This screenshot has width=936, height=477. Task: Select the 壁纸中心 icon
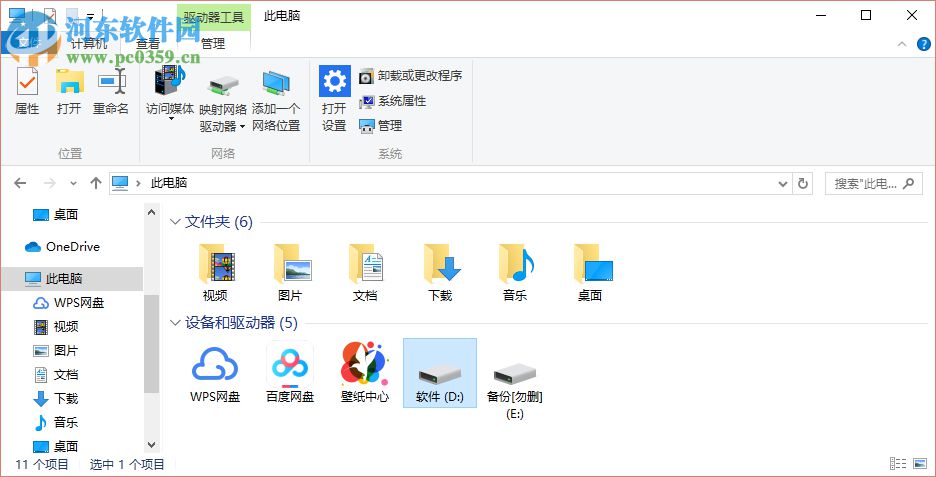(365, 372)
